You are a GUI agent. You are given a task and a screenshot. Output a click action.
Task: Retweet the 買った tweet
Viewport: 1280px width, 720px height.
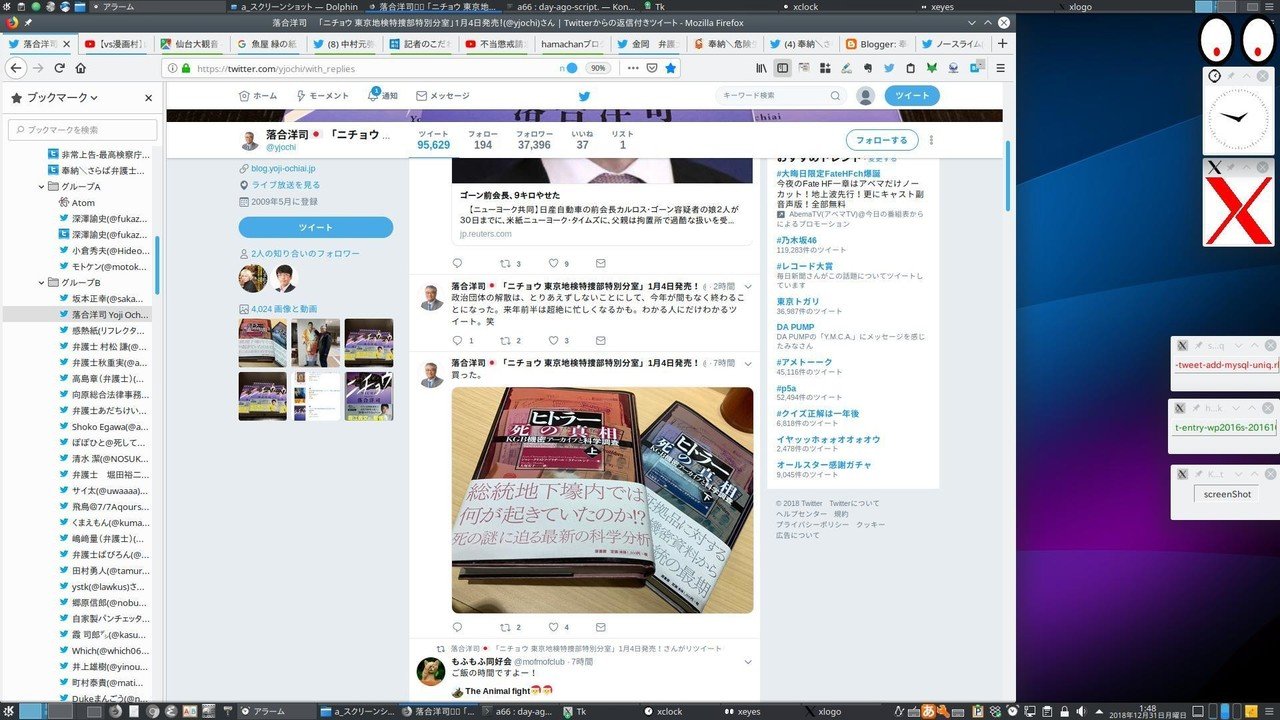coord(504,627)
